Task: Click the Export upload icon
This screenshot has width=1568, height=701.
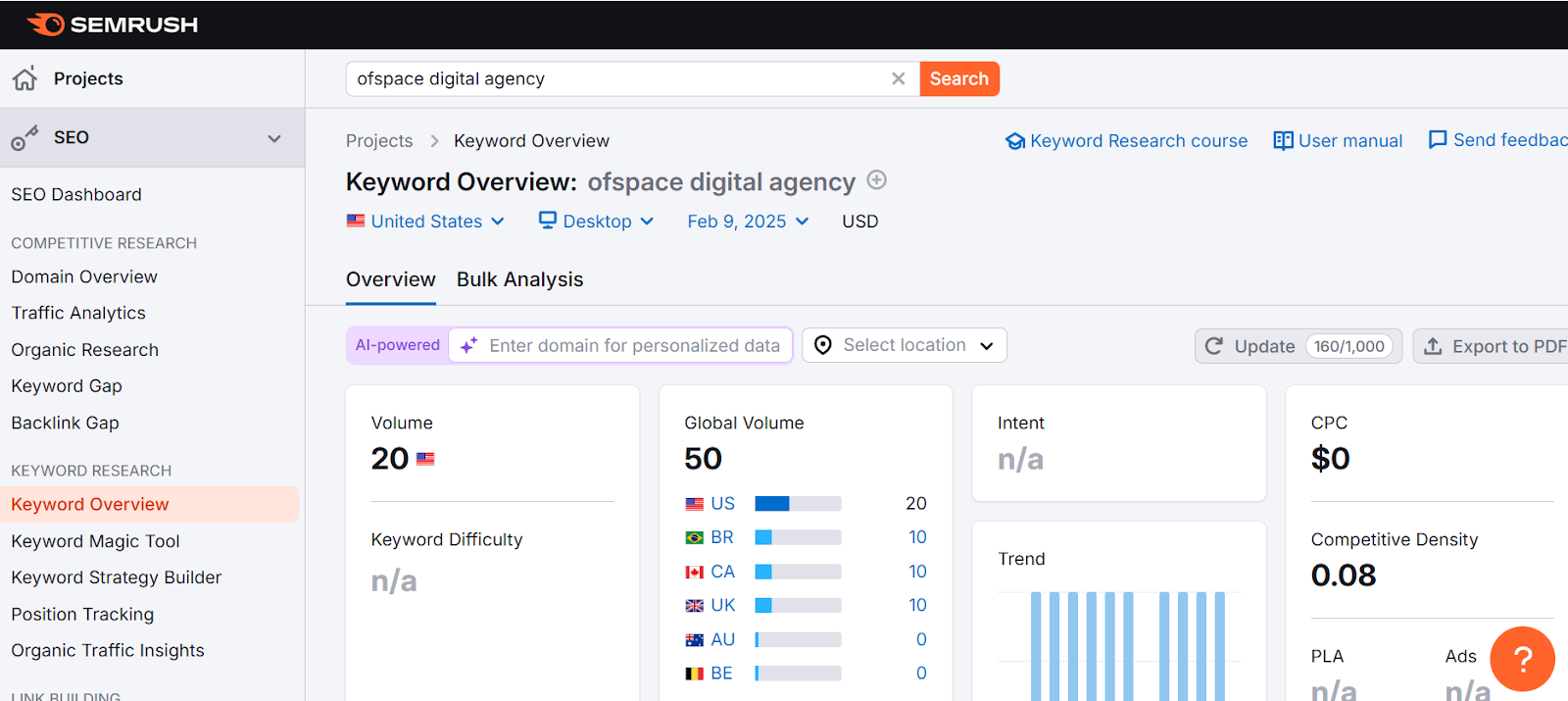Action: (1433, 346)
